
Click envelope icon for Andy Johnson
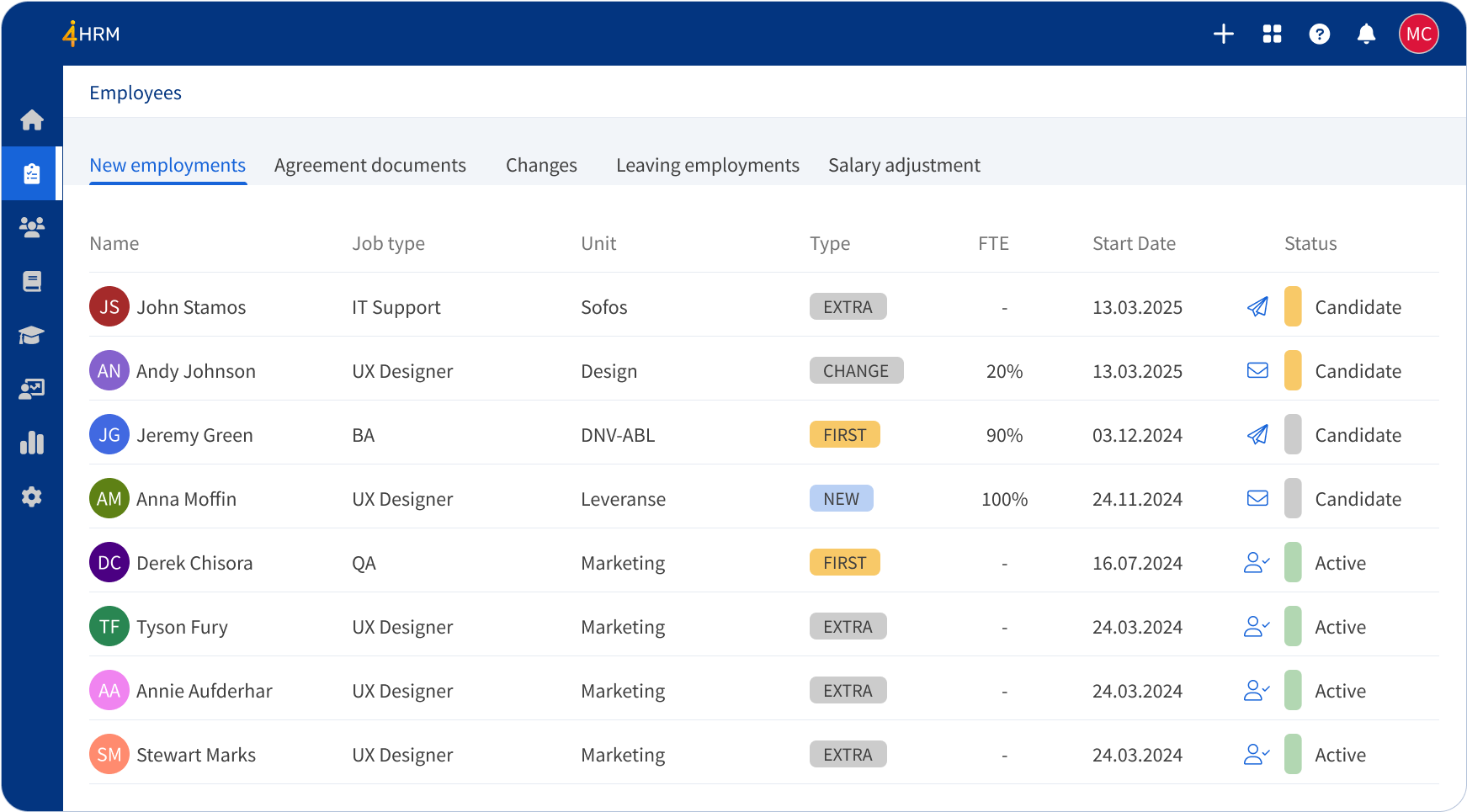point(1257,370)
